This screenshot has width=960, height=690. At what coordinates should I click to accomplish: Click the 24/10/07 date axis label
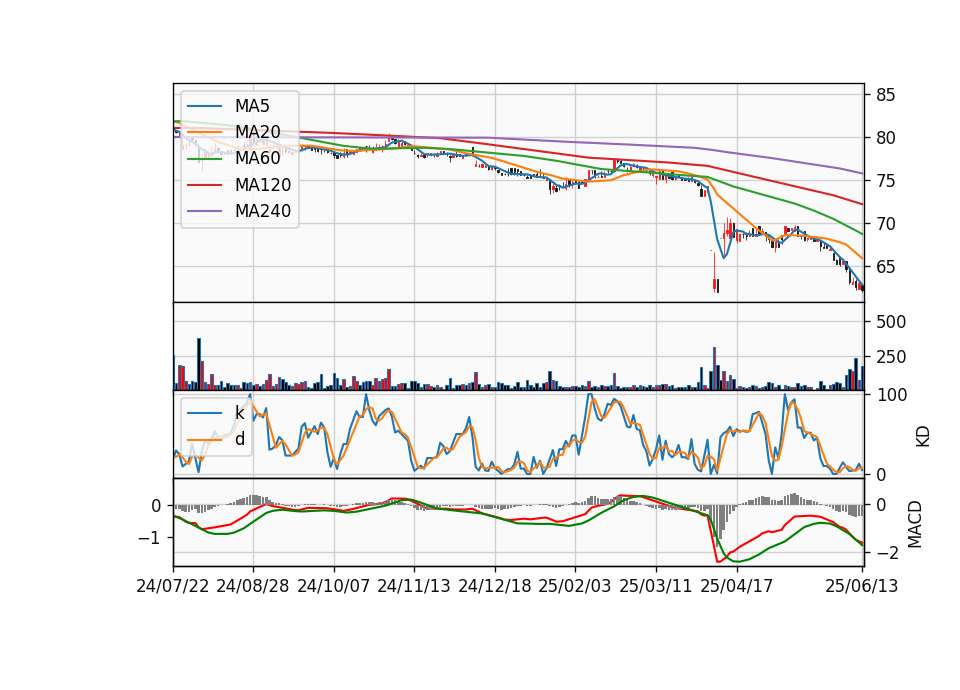(334, 586)
